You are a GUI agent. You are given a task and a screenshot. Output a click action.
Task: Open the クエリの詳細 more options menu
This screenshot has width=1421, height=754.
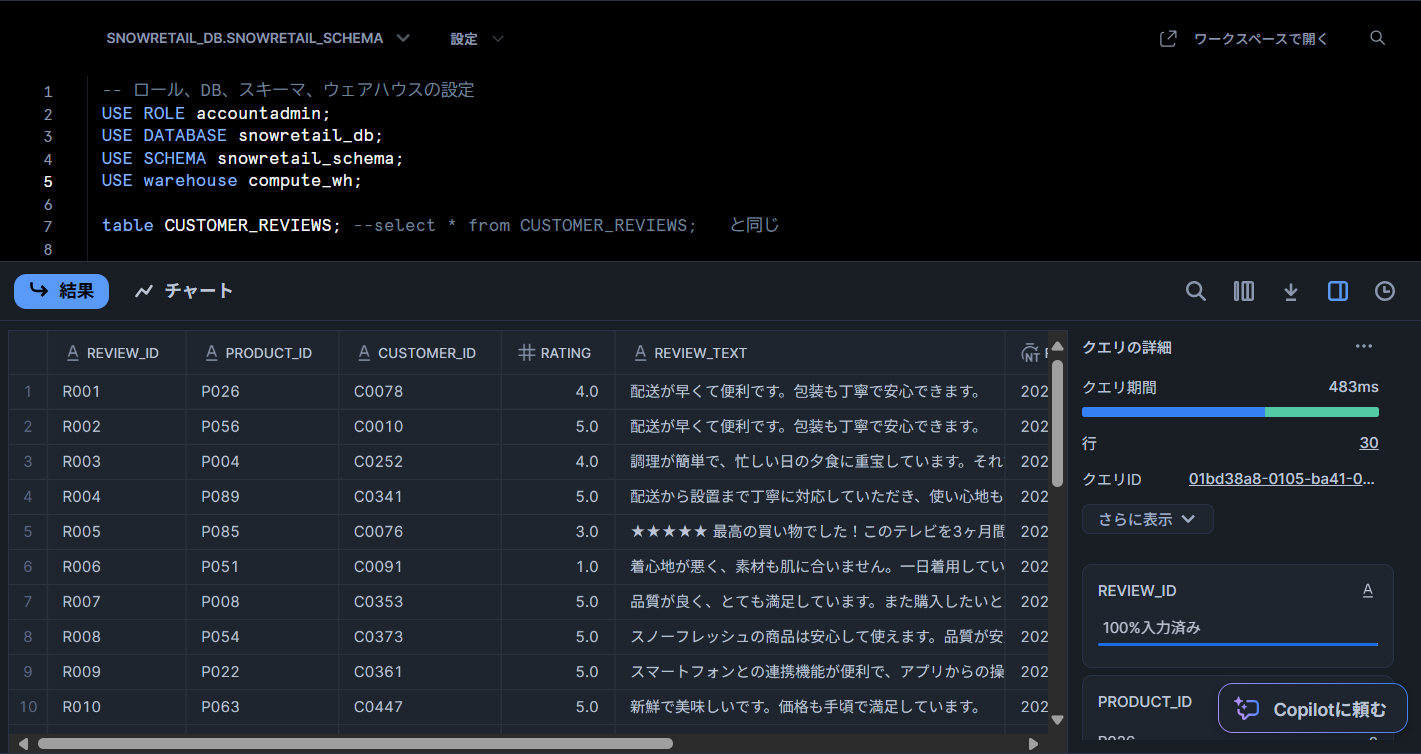(1363, 346)
